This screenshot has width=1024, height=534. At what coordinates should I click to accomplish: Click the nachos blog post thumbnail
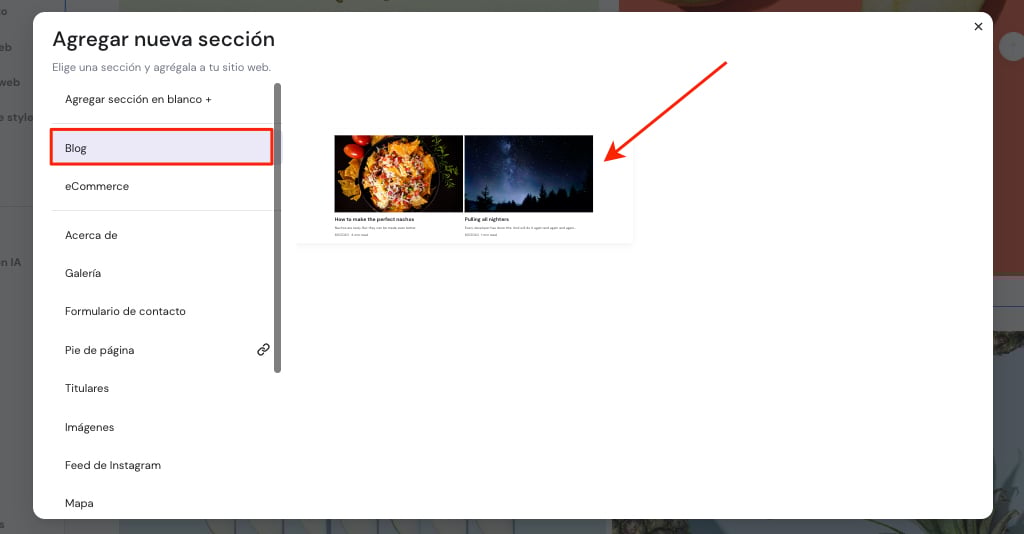[x=398, y=173]
